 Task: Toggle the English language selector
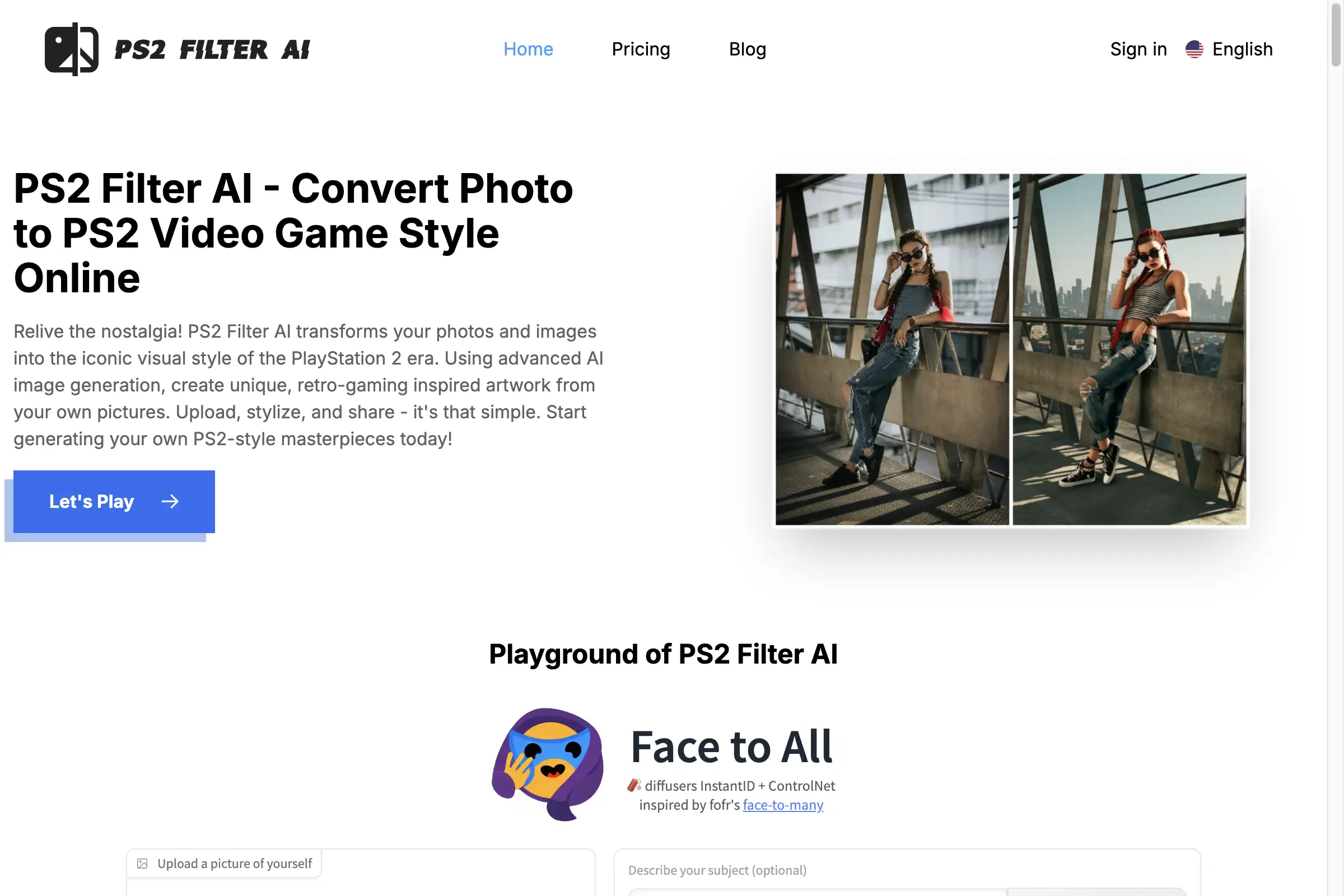coord(1229,48)
